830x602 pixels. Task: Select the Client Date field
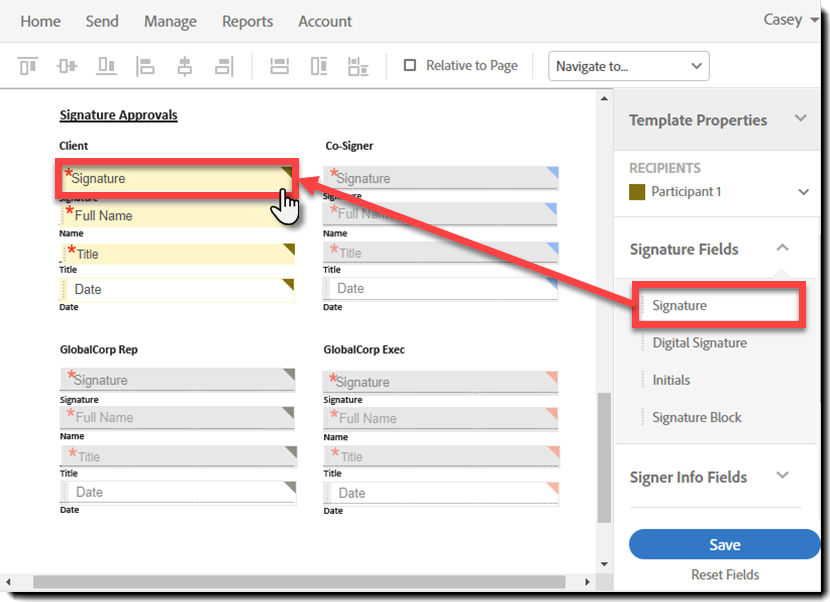(x=177, y=290)
